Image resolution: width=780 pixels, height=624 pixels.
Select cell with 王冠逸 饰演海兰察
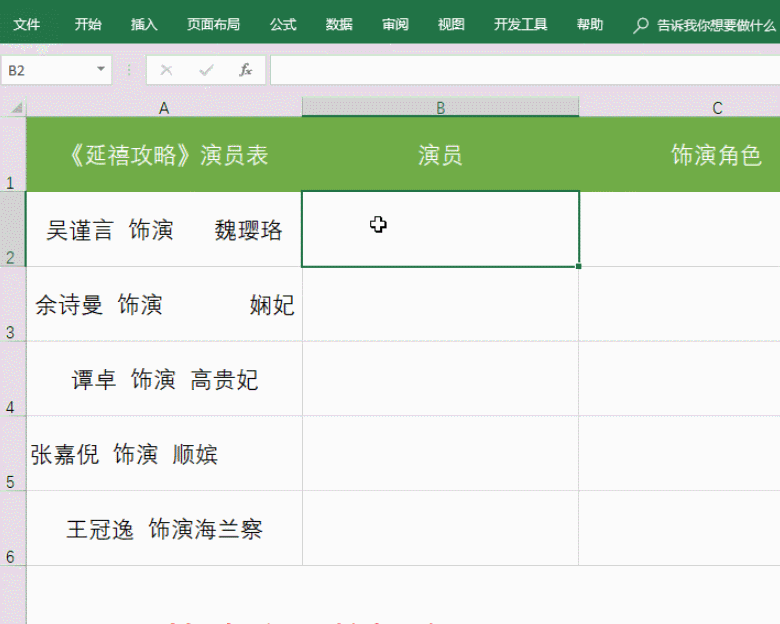(164, 528)
